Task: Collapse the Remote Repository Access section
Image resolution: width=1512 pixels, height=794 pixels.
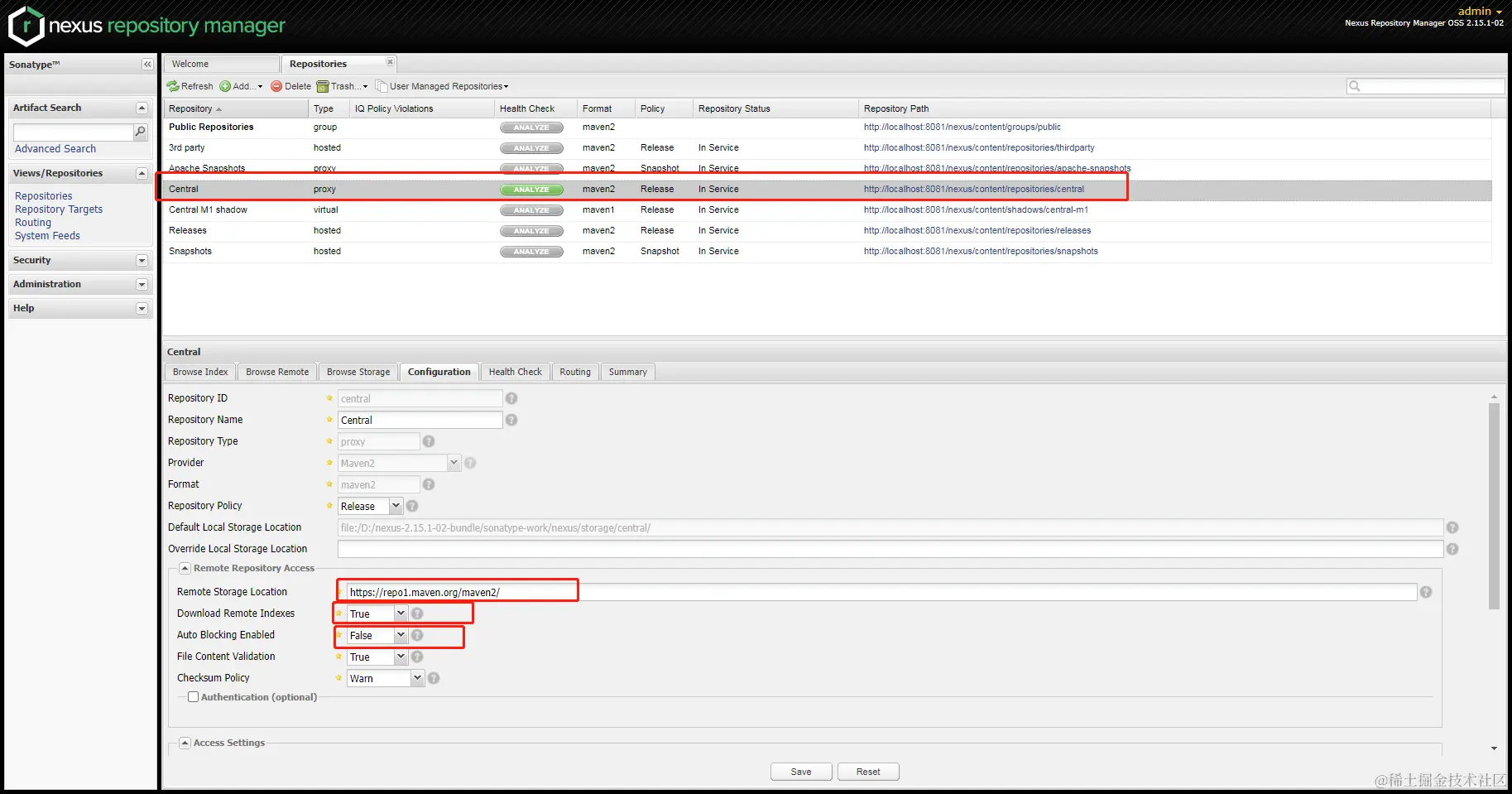Action: point(185,569)
